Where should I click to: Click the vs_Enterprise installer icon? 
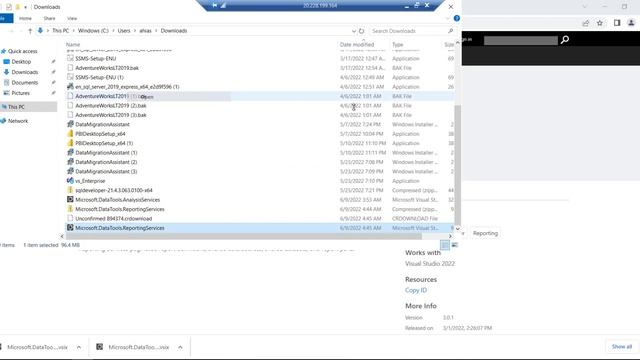pos(70,181)
